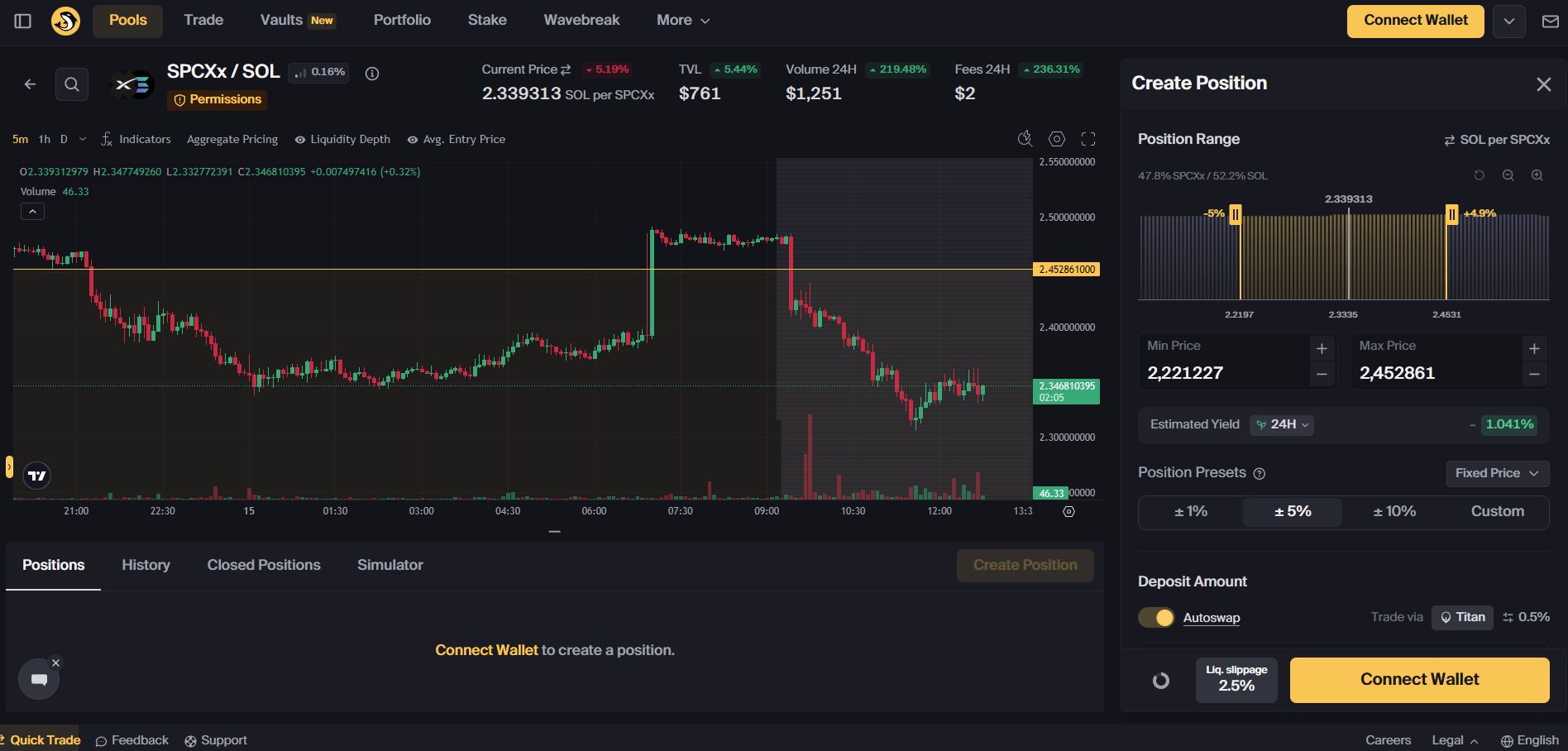Open the Portfolio navigation tab

pyautogui.click(x=402, y=21)
